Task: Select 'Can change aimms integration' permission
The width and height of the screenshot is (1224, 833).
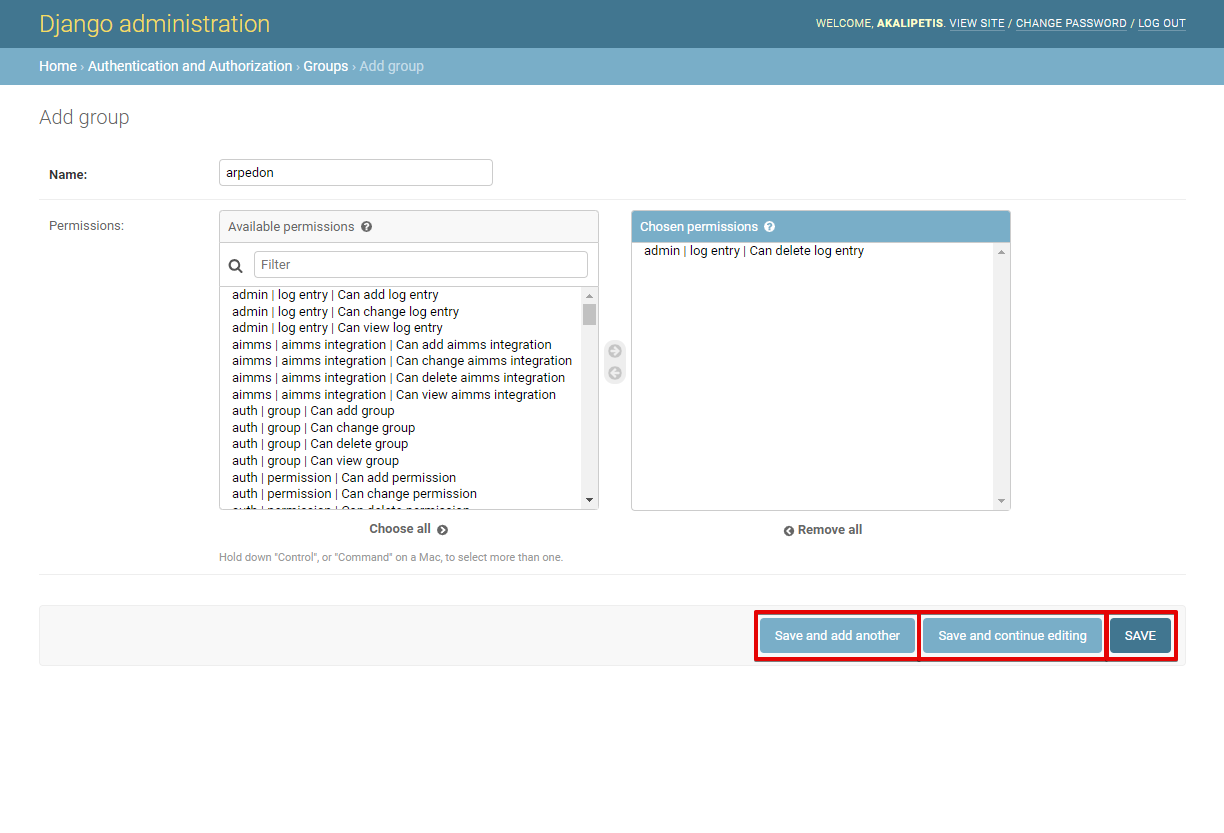Action: click(401, 361)
